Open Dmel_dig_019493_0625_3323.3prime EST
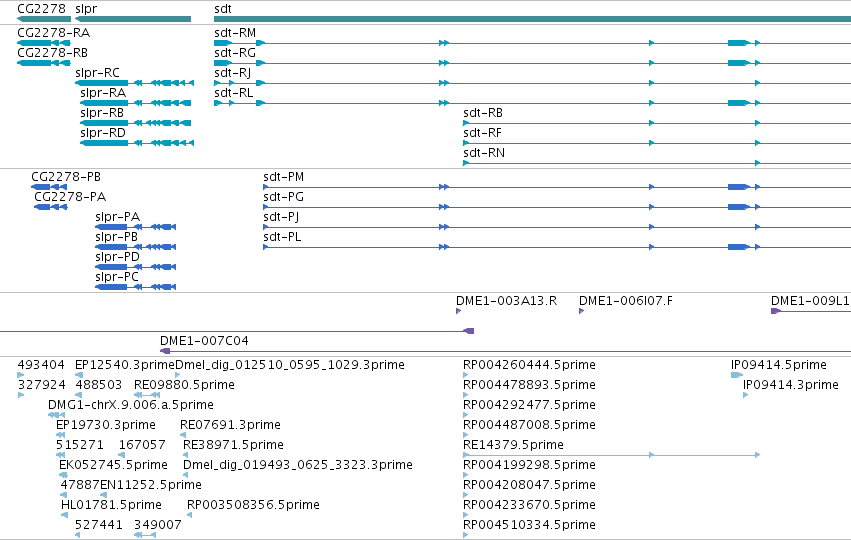 pyautogui.click(x=298, y=465)
